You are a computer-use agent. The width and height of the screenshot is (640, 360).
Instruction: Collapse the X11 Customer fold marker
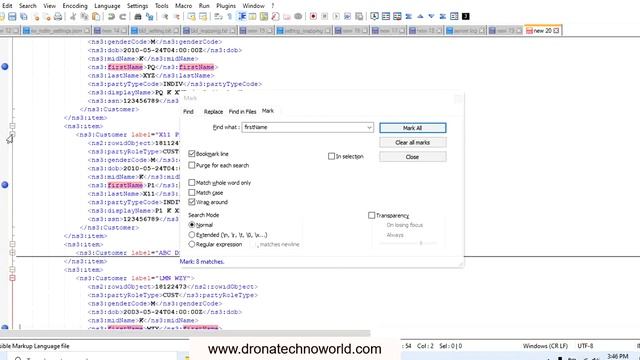(12, 135)
